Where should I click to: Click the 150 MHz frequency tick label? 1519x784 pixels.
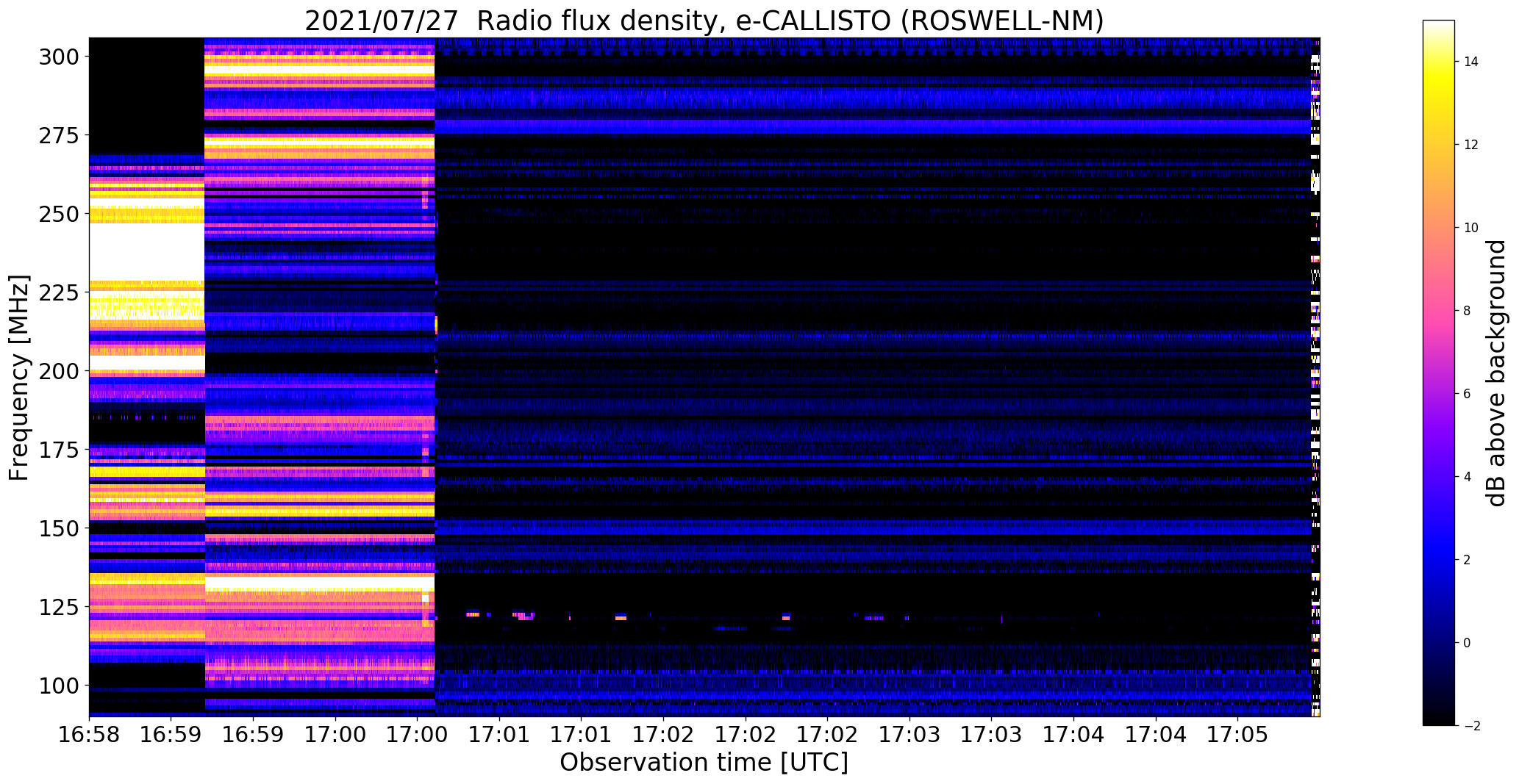(x=60, y=528)
